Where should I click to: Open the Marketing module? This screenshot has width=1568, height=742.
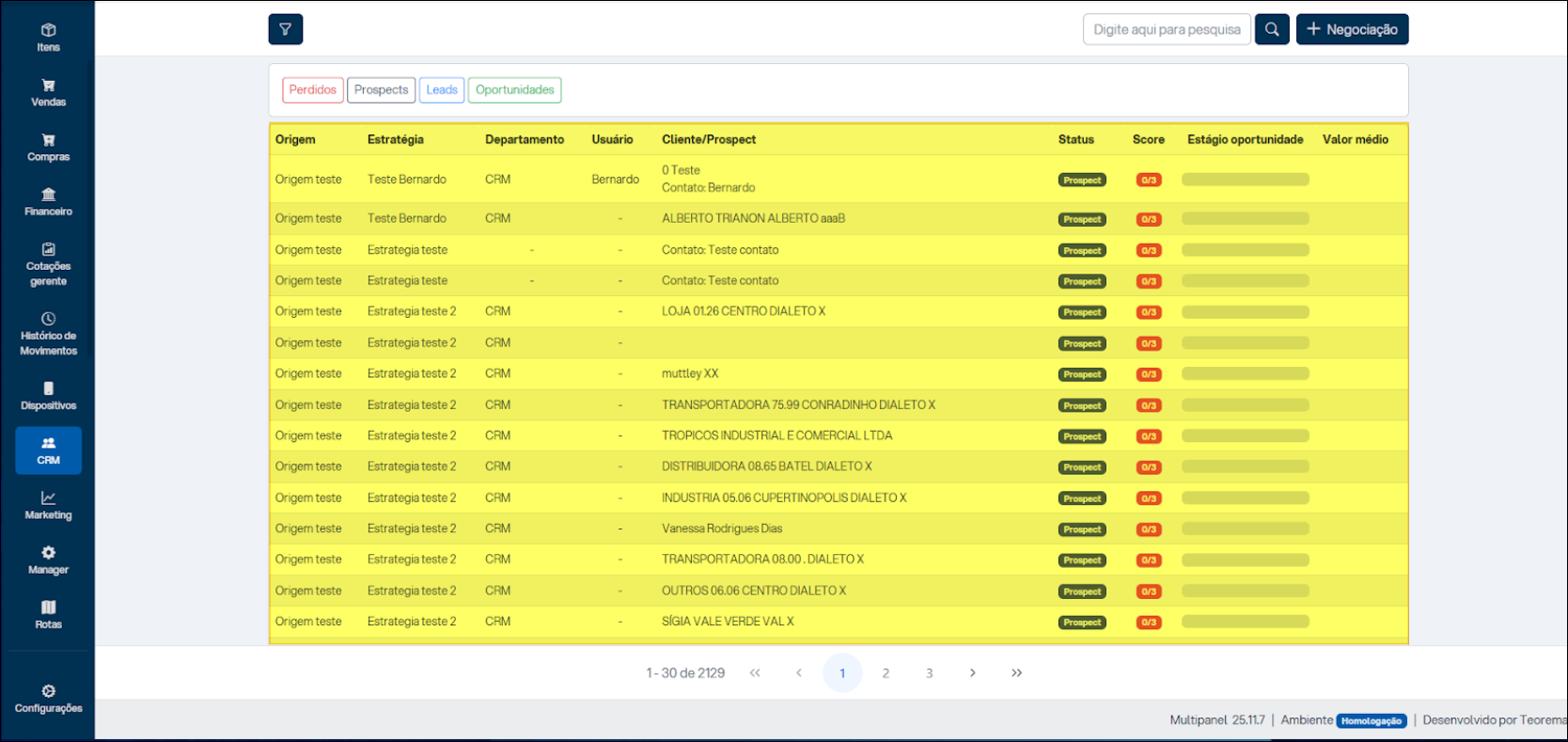click(48, 505)
